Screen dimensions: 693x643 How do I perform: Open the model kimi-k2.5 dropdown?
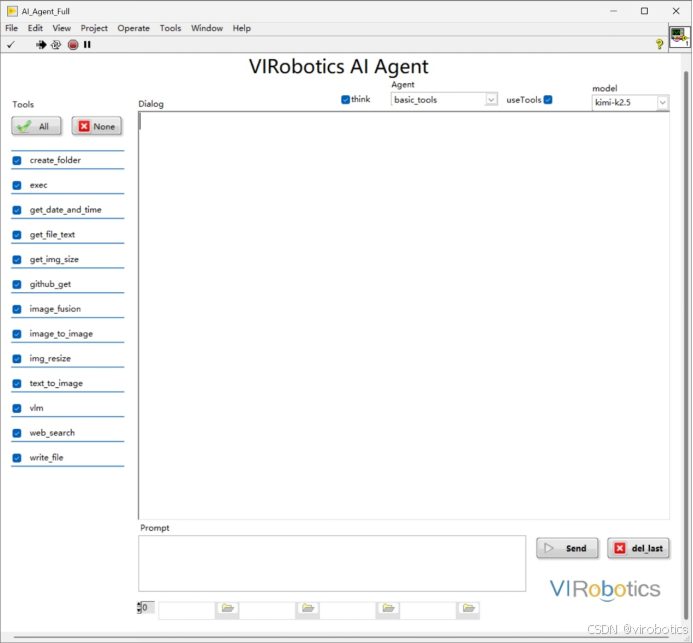[x=662, y=103]
